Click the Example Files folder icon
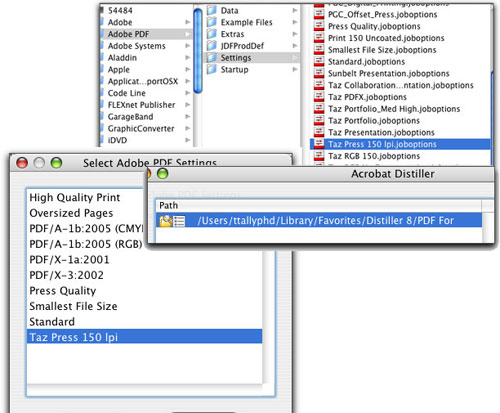The image size is (500, 413). (x=212, y=22)
